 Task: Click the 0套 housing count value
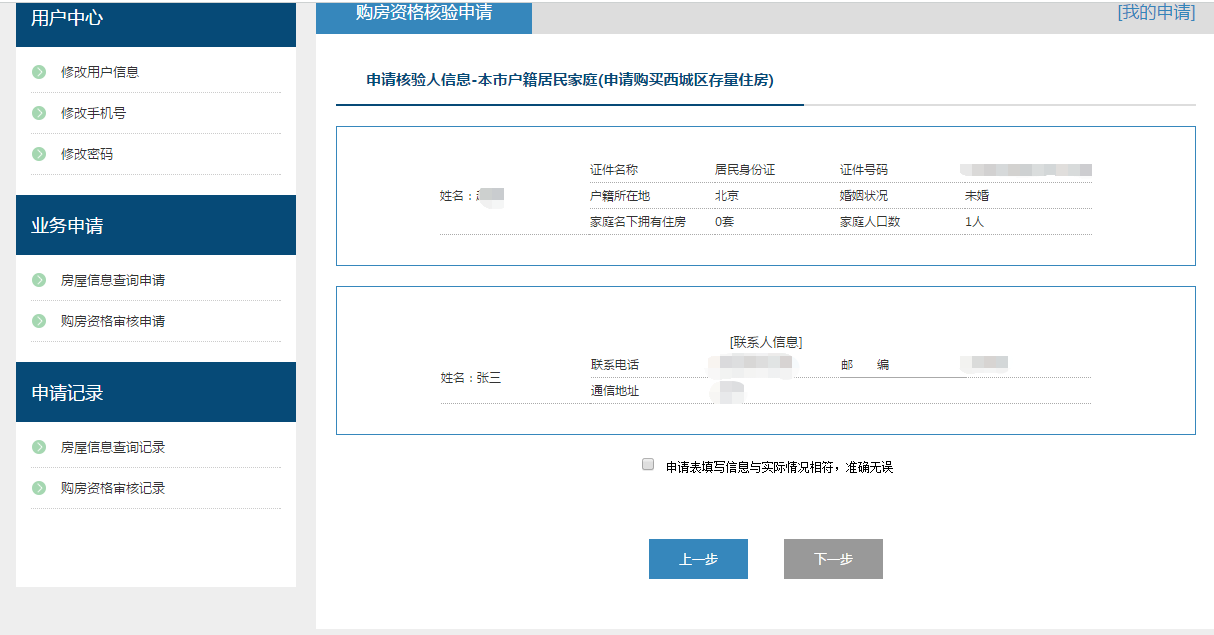[x=725, y=222]
